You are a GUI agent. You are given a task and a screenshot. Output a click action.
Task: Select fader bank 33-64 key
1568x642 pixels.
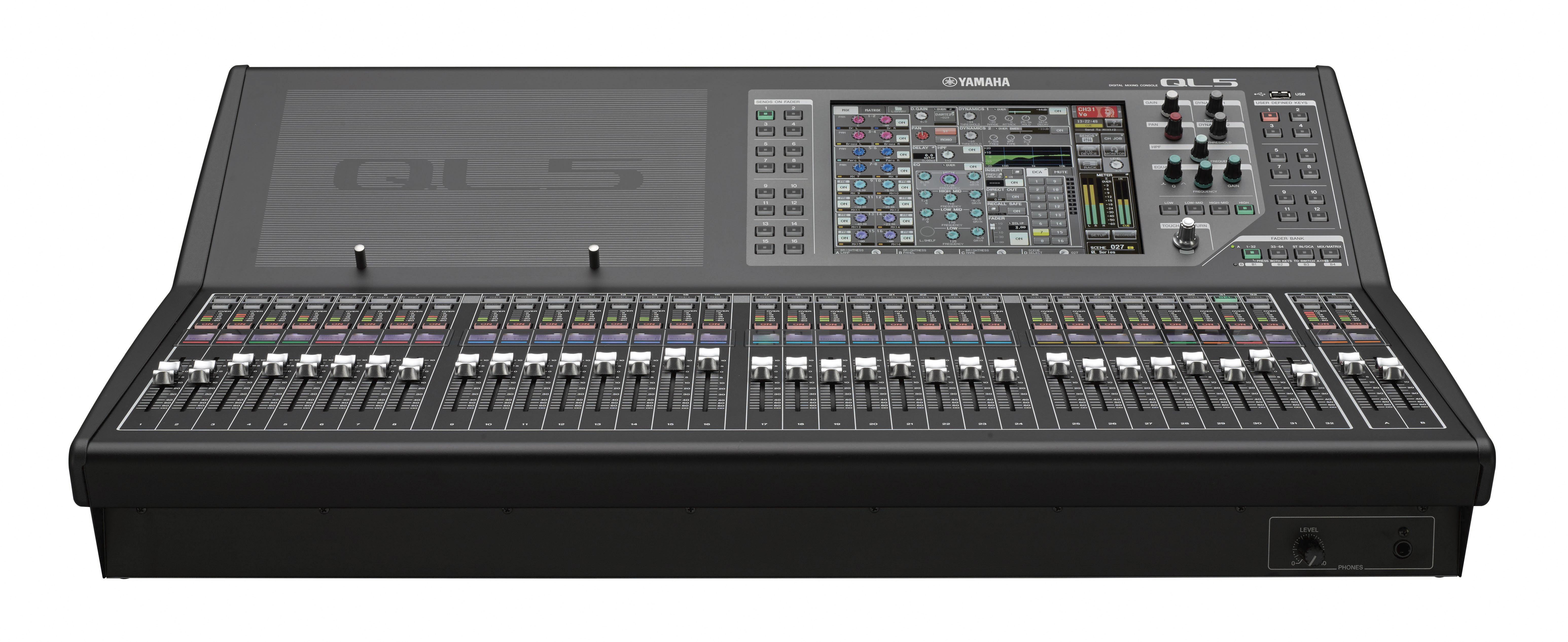pyautogui.click(x=1278, y=254)
